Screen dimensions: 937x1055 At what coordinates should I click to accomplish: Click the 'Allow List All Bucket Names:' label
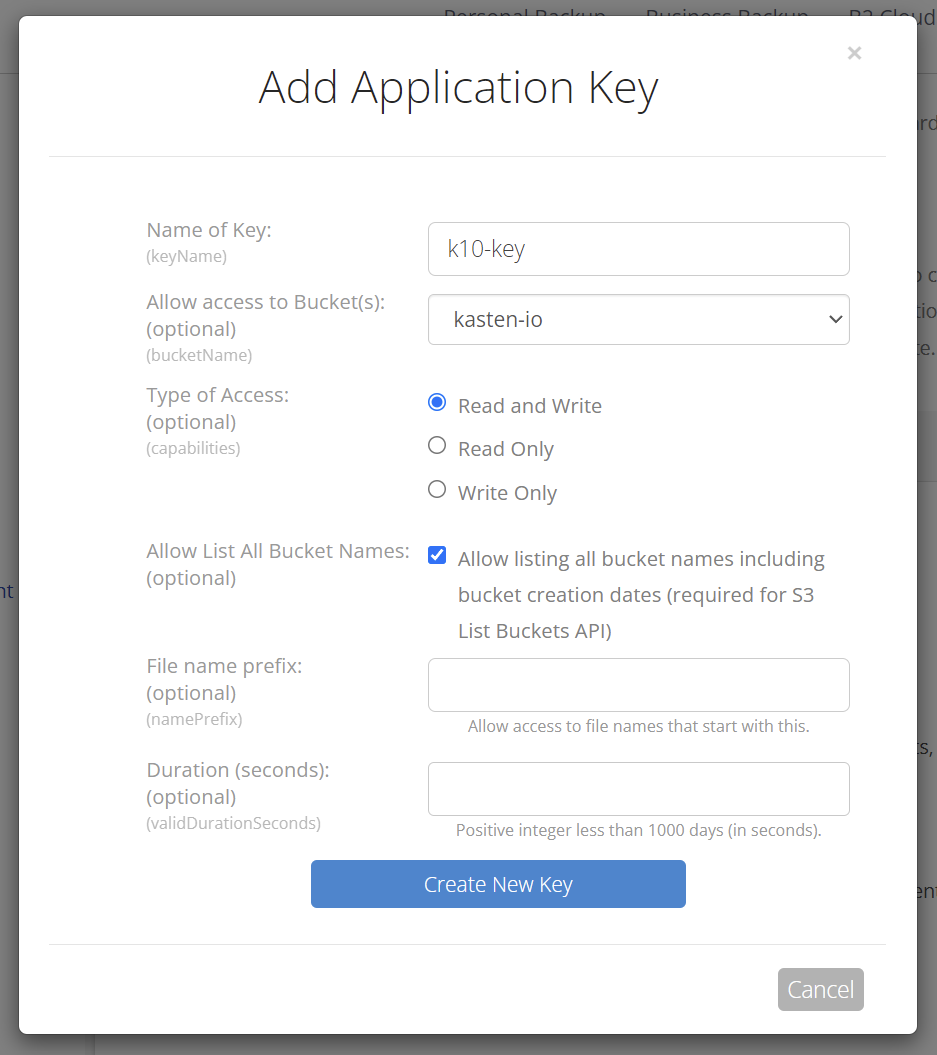click(278, 551)
